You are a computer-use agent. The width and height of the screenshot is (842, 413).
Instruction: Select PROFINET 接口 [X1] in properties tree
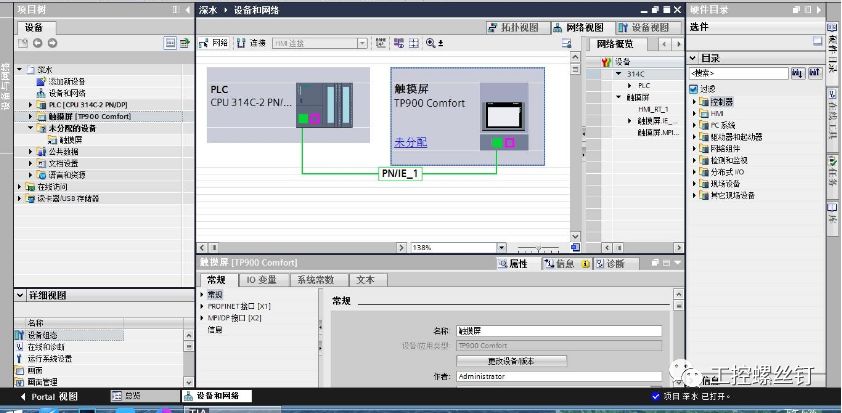tap(238, 306)
